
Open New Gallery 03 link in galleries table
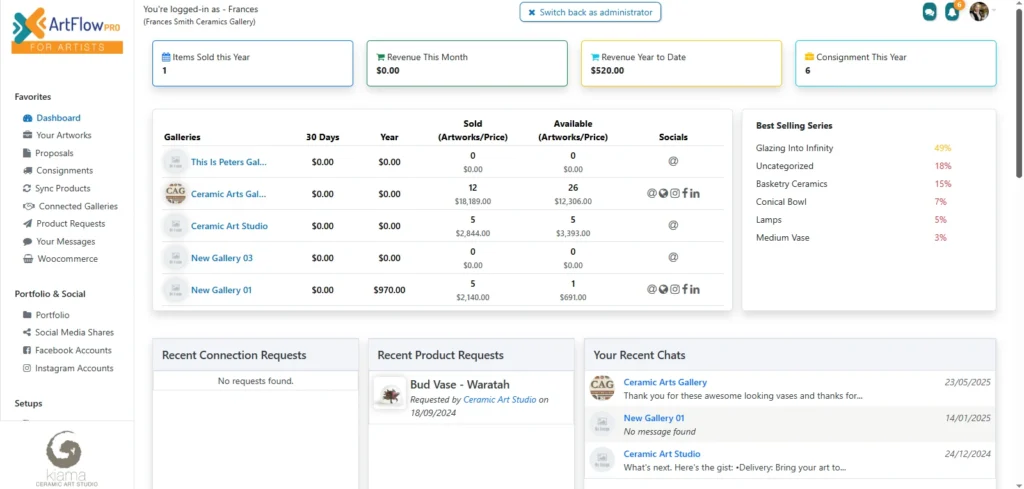(221, 258)
